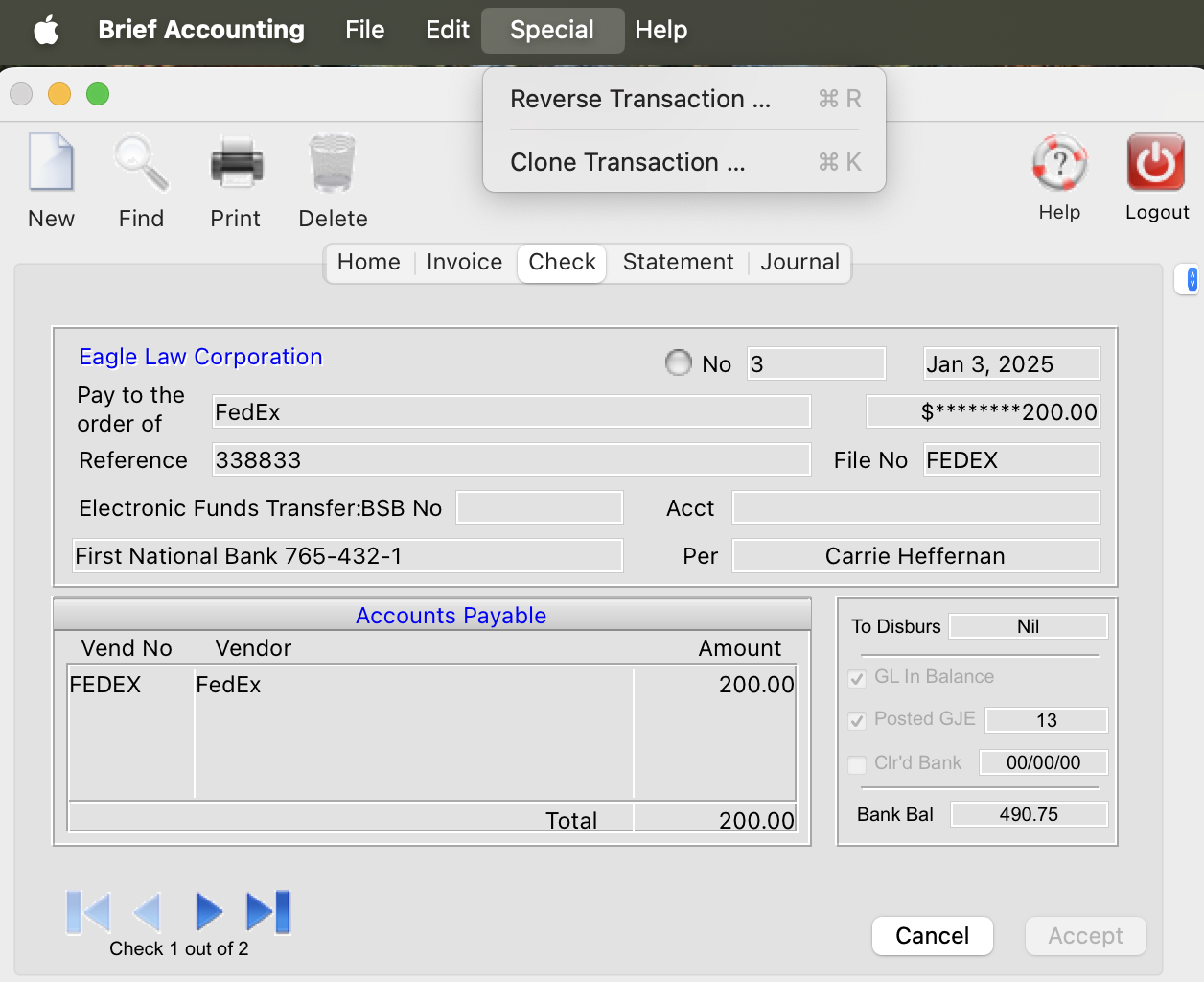The height and width of the screenshot is (982, 1204).
Task: Click Bank Bal value 490.75
Action: 1029,814
